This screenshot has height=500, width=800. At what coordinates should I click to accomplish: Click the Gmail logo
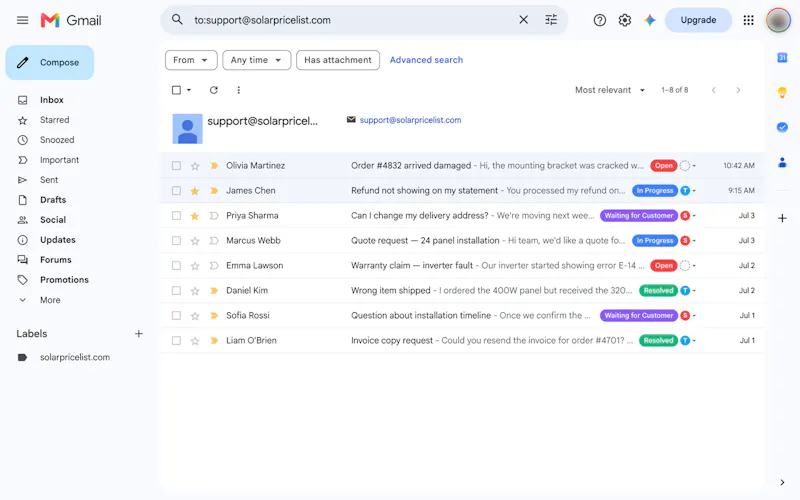click(x=71, y=20)
